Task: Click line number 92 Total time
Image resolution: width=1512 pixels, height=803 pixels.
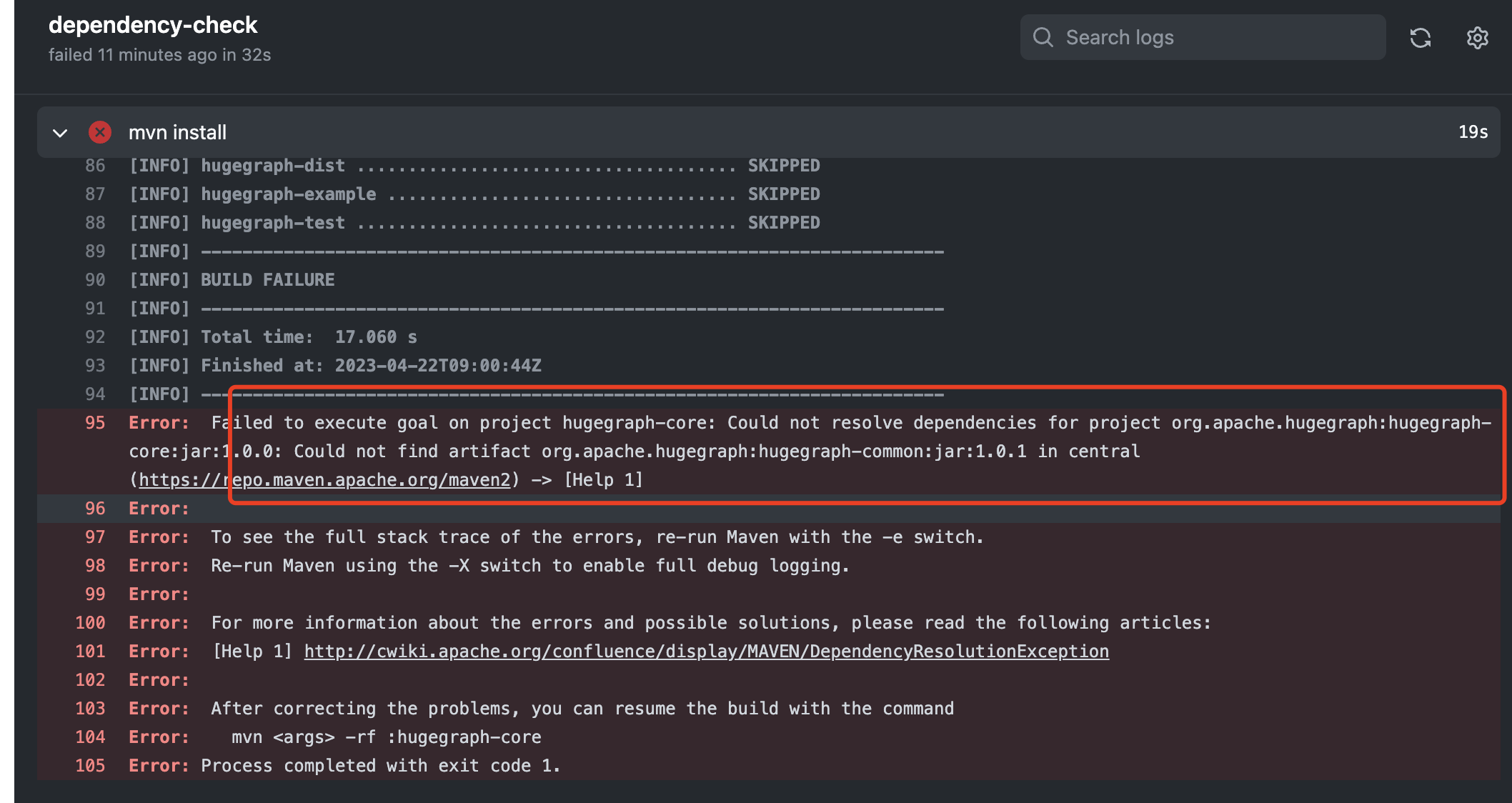Action: click(x=95, y=337)
